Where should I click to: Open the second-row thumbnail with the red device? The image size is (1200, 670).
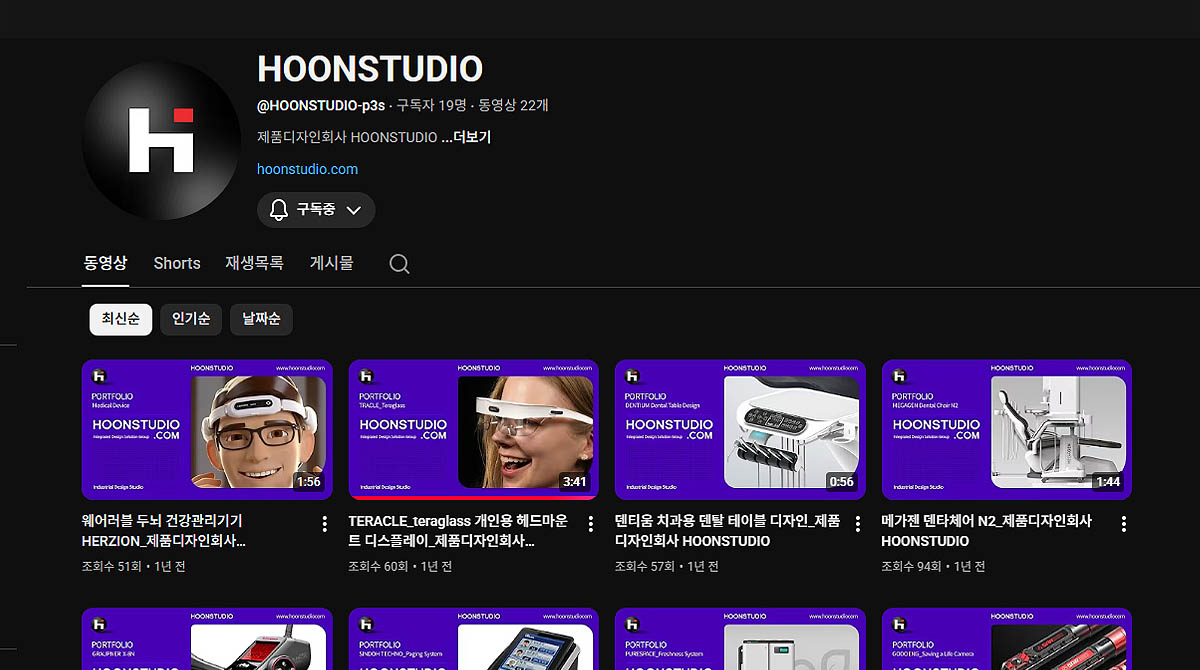click(x=206, y=639)
